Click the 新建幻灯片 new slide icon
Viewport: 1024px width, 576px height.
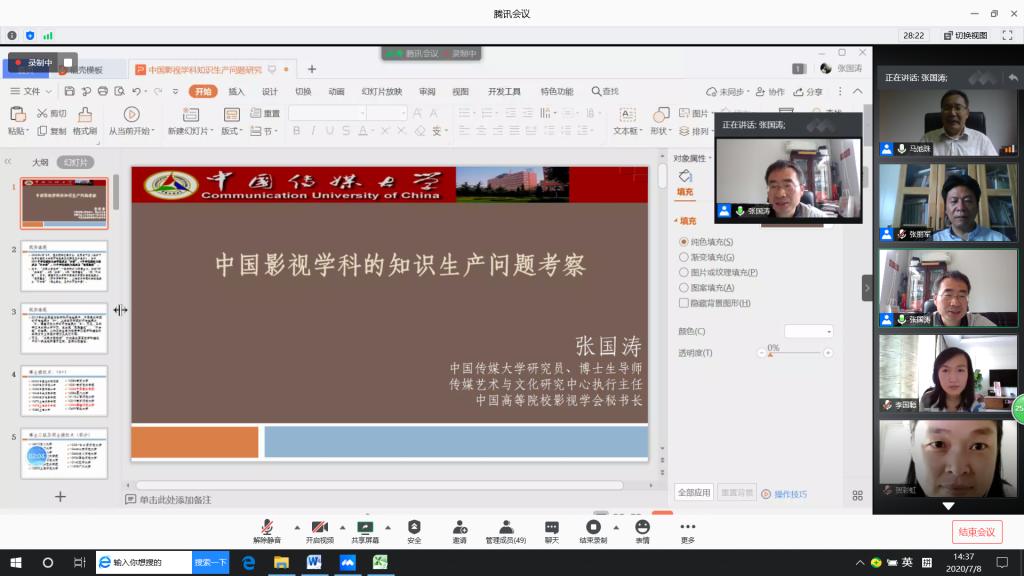coord(191,115)
